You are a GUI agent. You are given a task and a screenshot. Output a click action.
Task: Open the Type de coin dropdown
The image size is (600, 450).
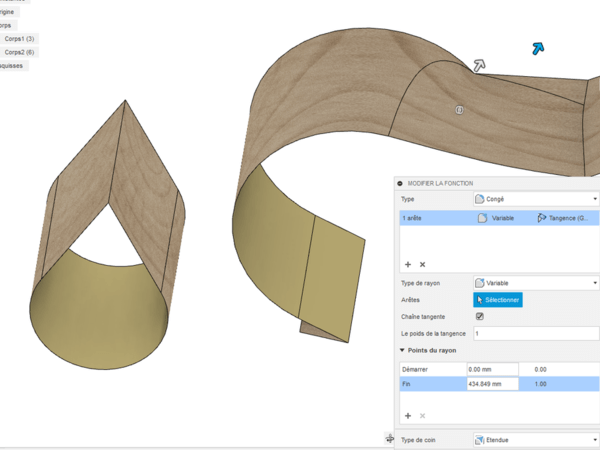click(535, 440)
